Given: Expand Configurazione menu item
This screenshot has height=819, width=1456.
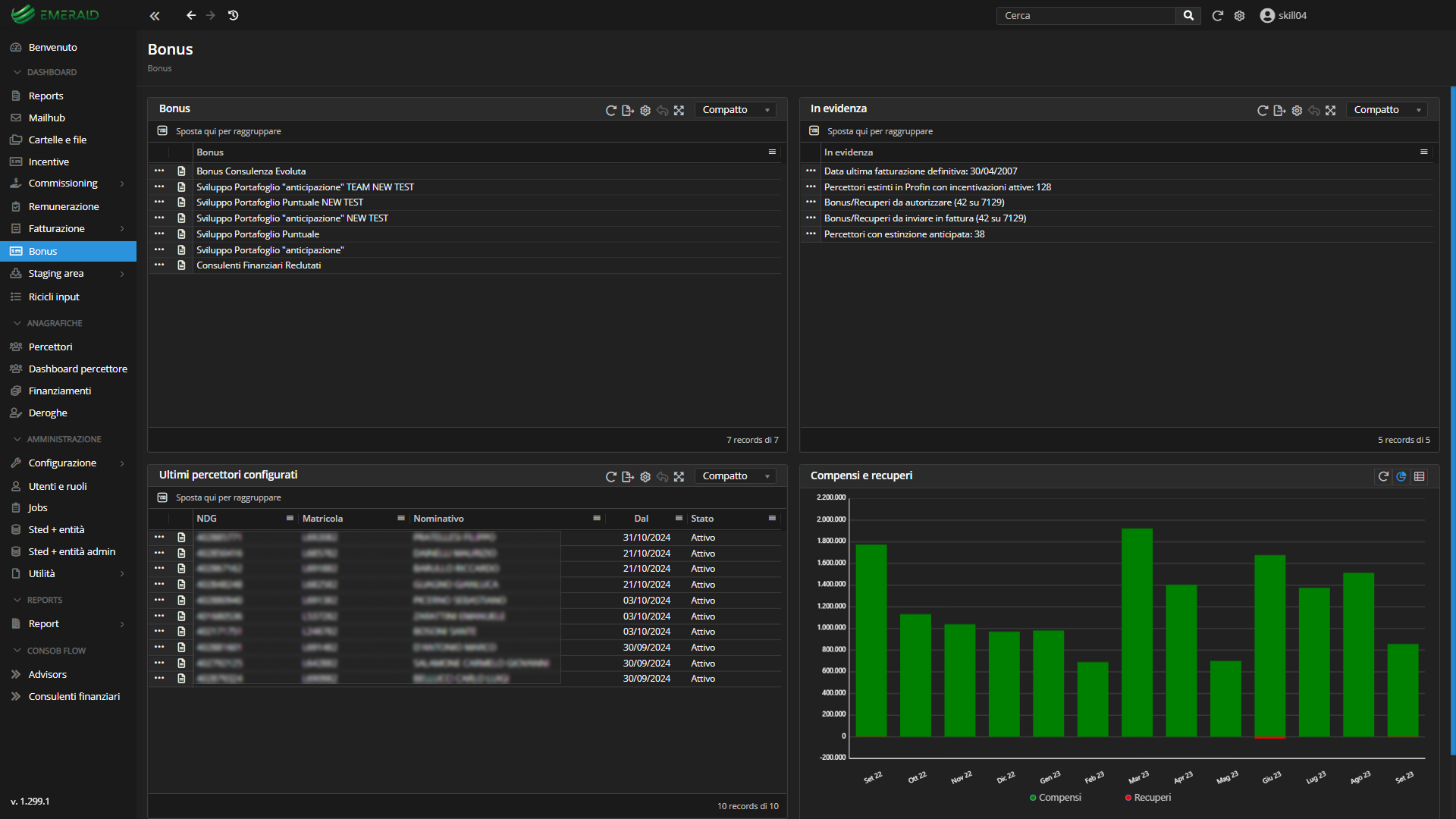Looking at the screenshot, I should (68, 463).
